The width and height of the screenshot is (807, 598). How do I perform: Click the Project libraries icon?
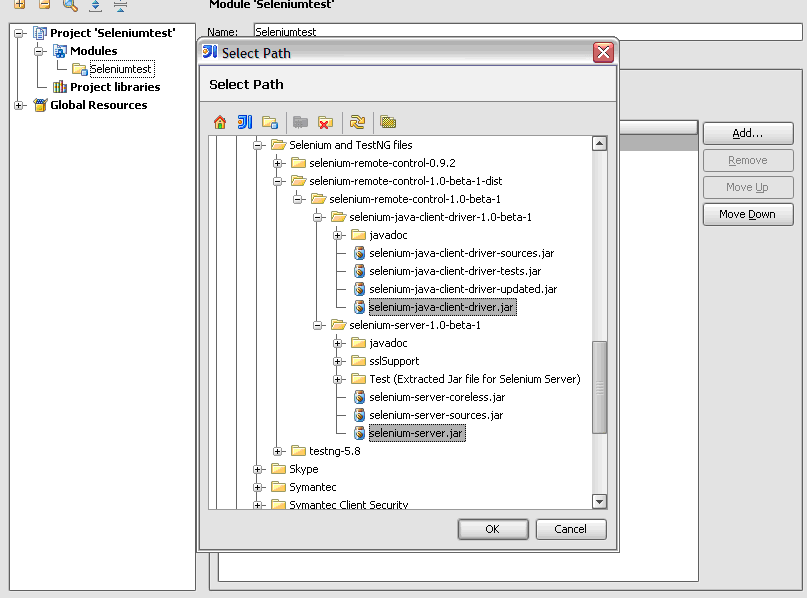[x=60, y=86]
